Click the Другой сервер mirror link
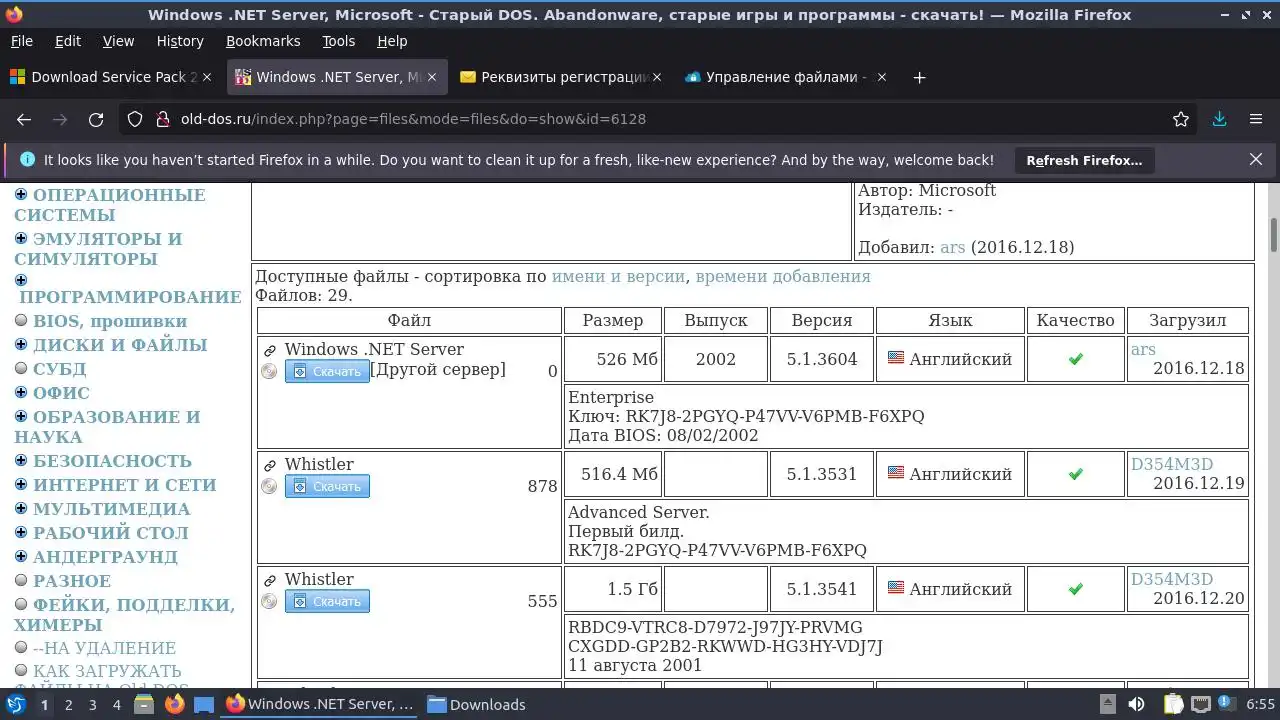This screenshot has width=1280, height=720. [x=438, y=370]
